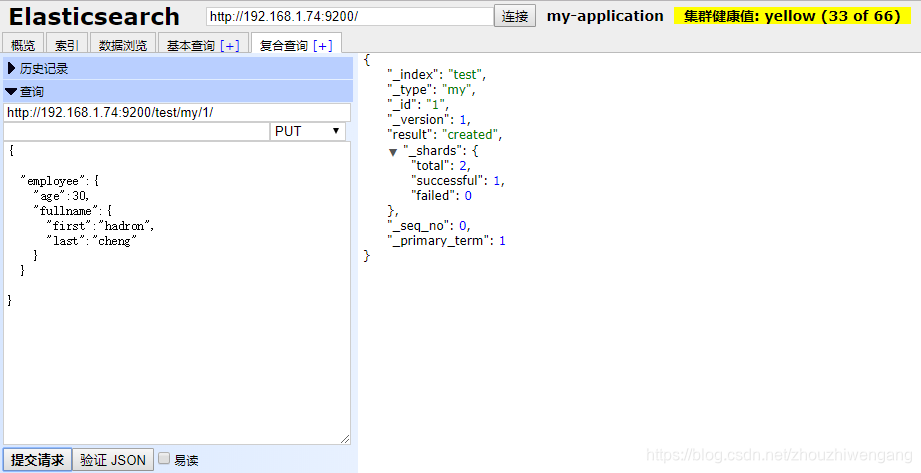This screenshot has height=473, width=921.
Task: Click the "total": 2 shards value
Action: click(441, 166)
